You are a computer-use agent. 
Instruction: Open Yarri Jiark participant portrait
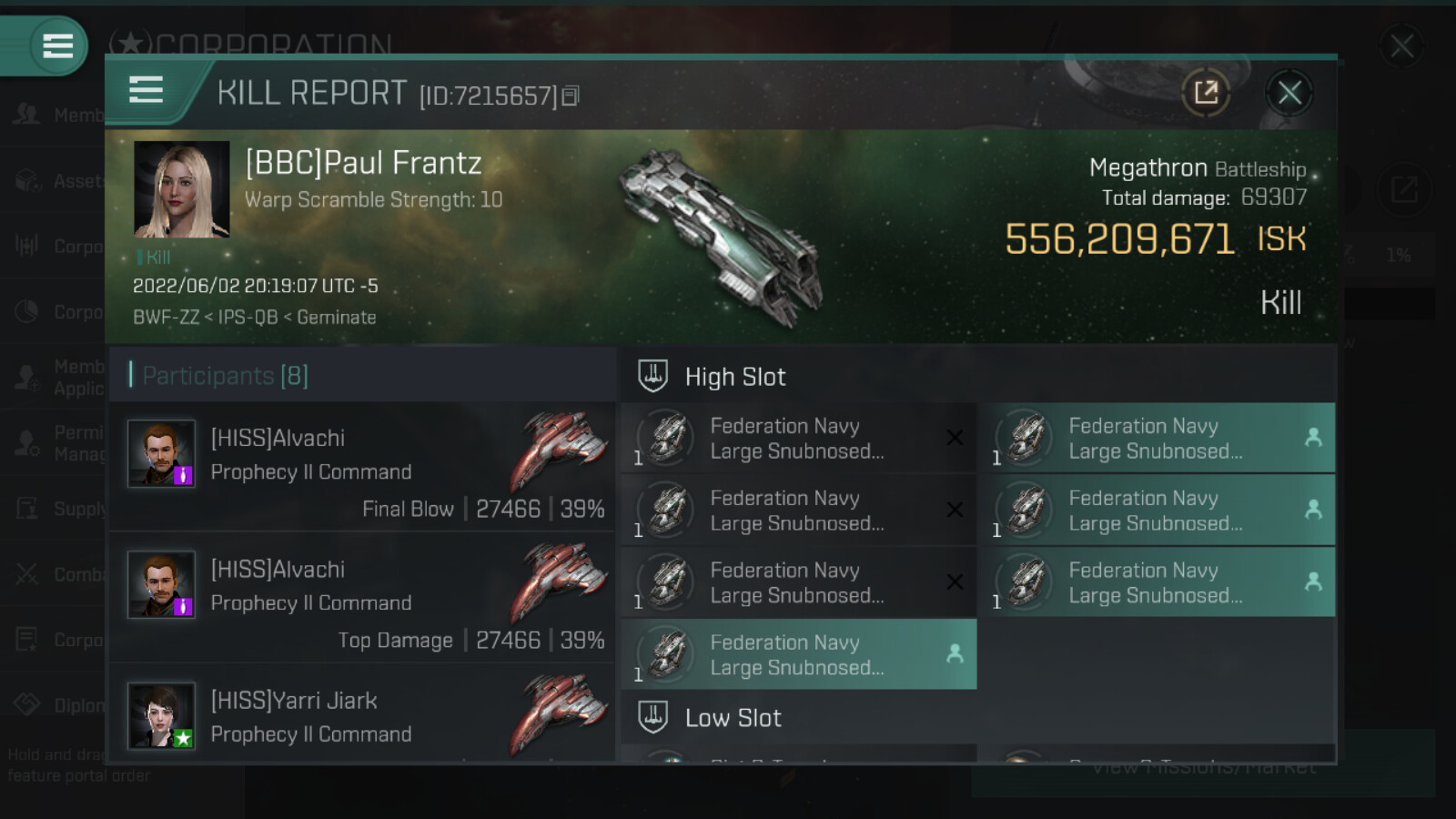coord(161,716)
